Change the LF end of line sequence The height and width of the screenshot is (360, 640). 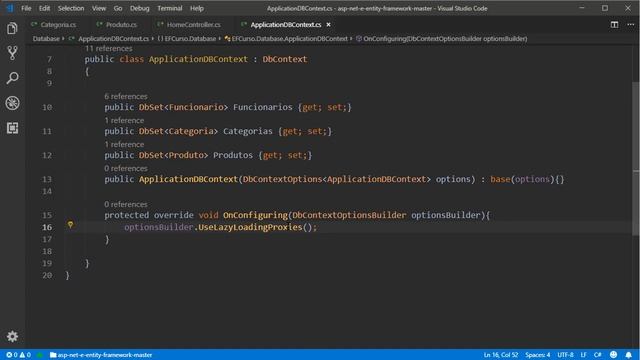click(584, 355)
